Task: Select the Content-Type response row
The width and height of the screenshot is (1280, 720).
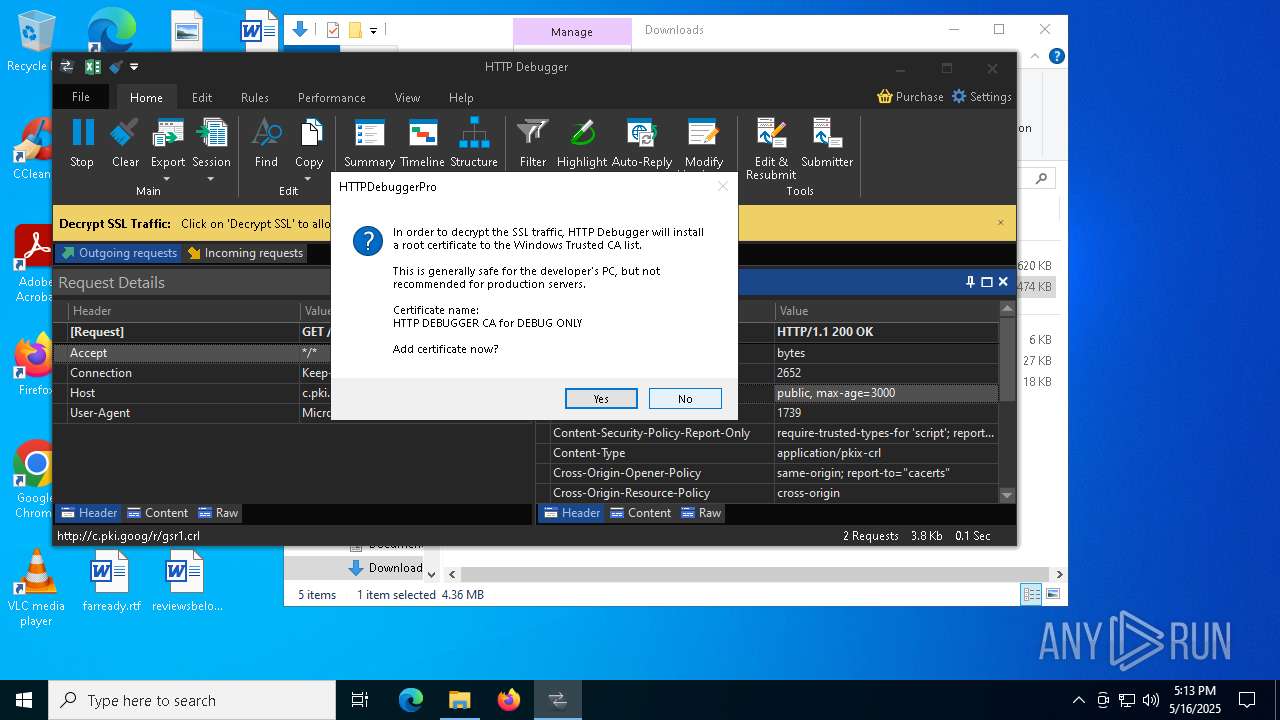Action: click(x=768, y=453)
